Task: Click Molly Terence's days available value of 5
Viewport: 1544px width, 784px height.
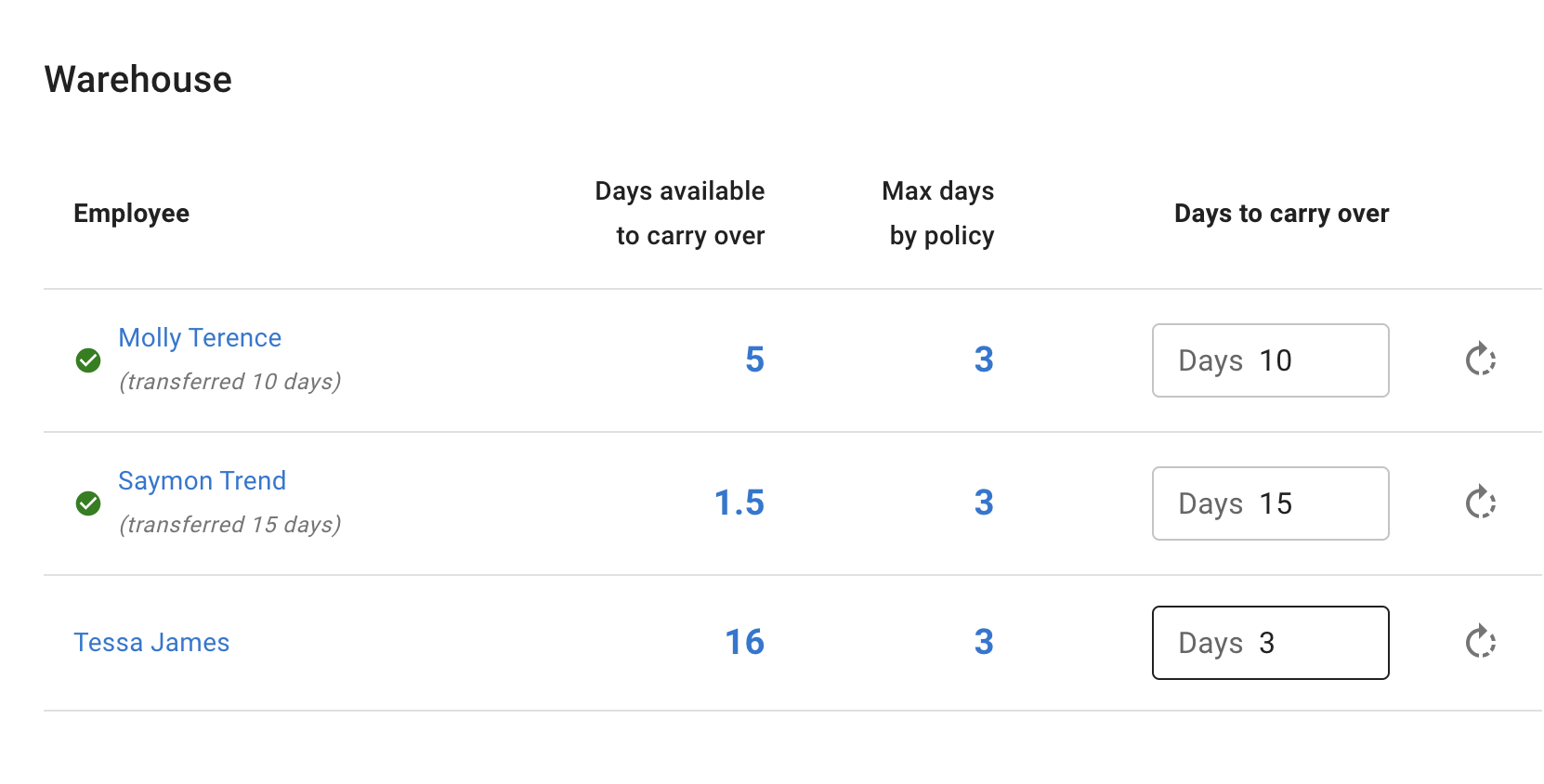Action: 753,359
